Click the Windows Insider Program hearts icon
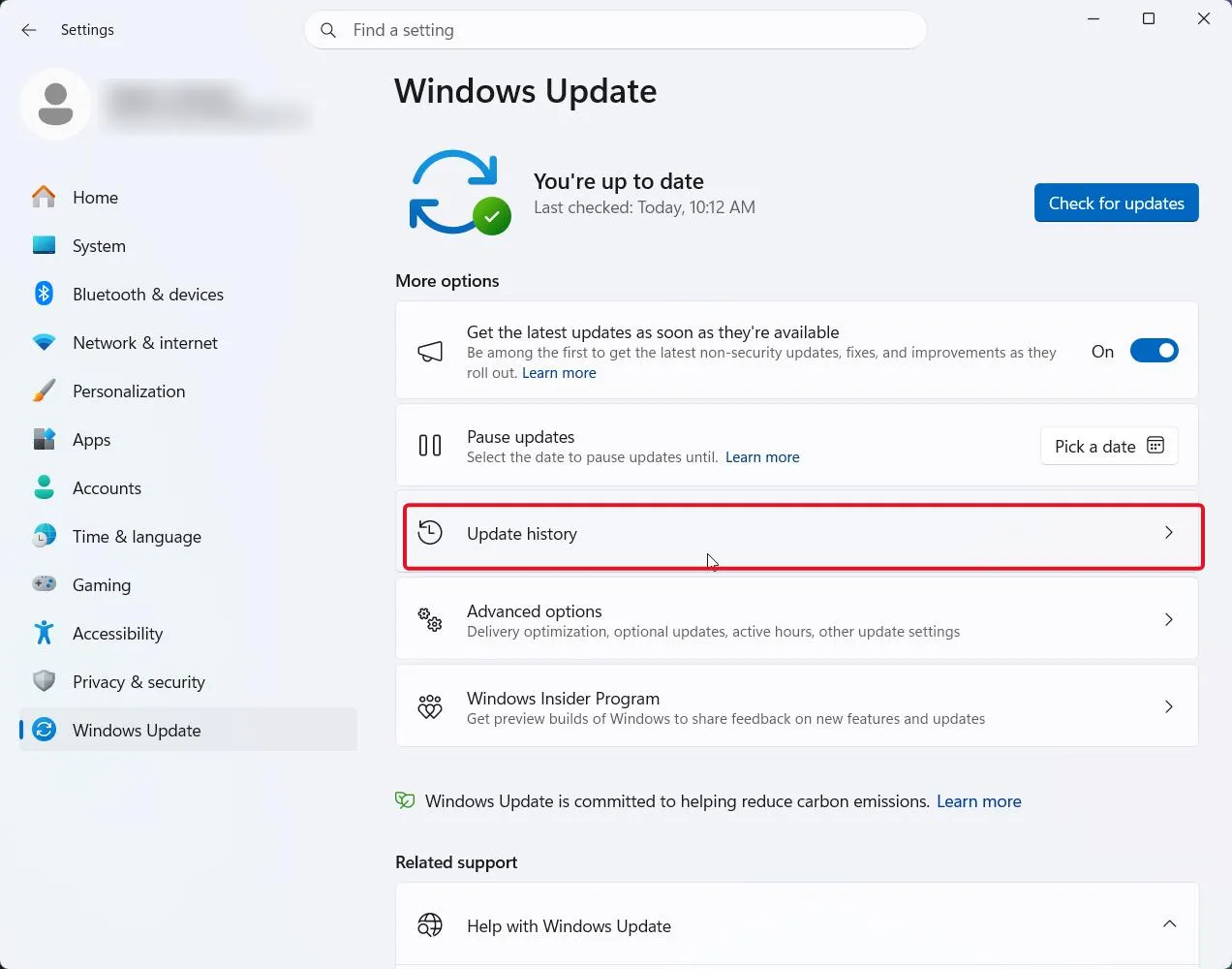Image resolution: width=1232 pixels, height=969 pixels. (430, 706)
